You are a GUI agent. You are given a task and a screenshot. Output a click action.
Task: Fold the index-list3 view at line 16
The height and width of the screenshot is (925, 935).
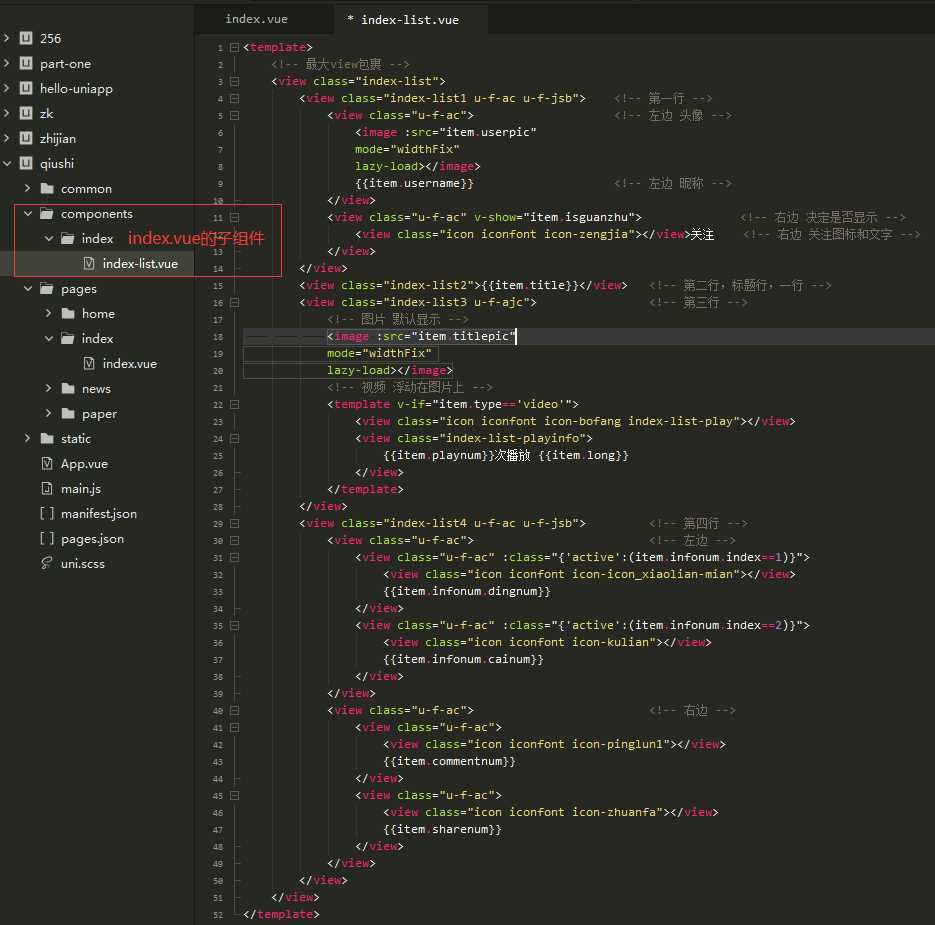(234, 302)
